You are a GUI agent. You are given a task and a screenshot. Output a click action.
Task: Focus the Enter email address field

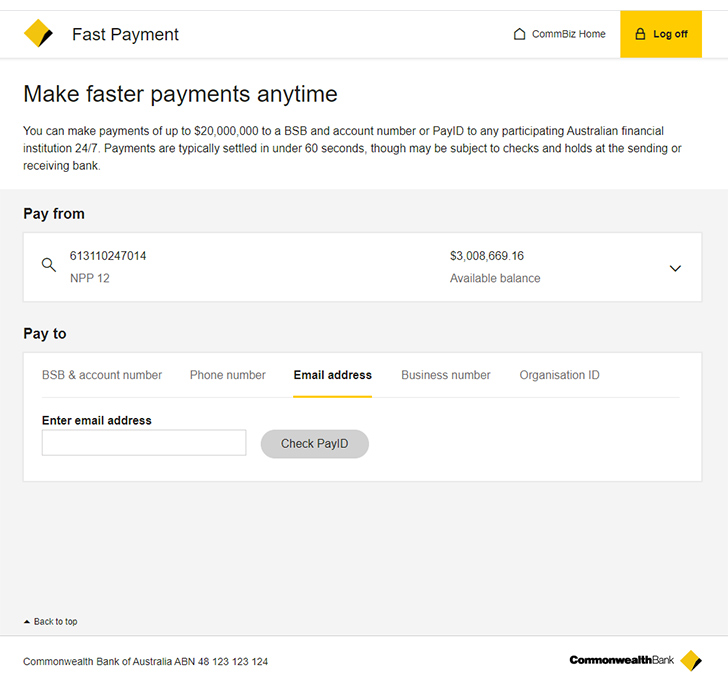click(x=144, y=443)
